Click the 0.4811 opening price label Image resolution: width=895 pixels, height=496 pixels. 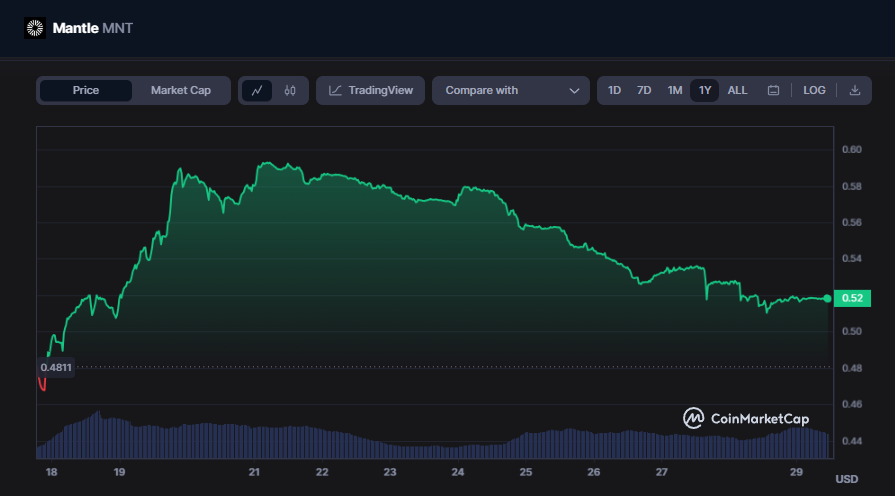tap(56, 368)
